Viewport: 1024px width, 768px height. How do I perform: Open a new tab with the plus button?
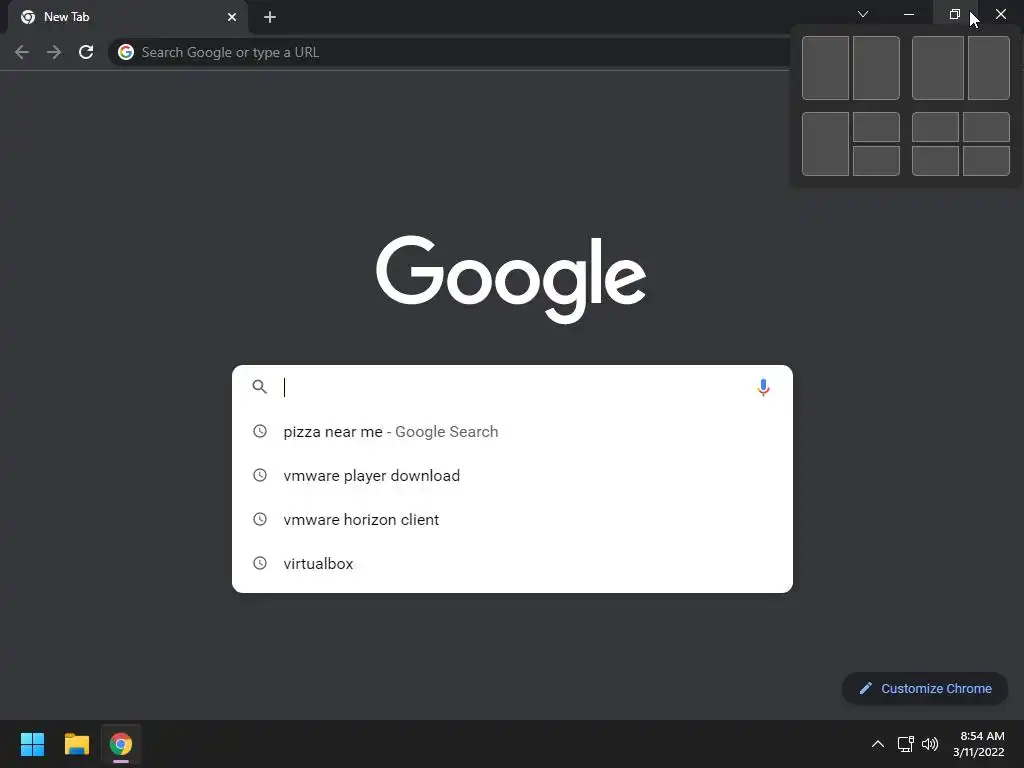[x=270, y=17]
